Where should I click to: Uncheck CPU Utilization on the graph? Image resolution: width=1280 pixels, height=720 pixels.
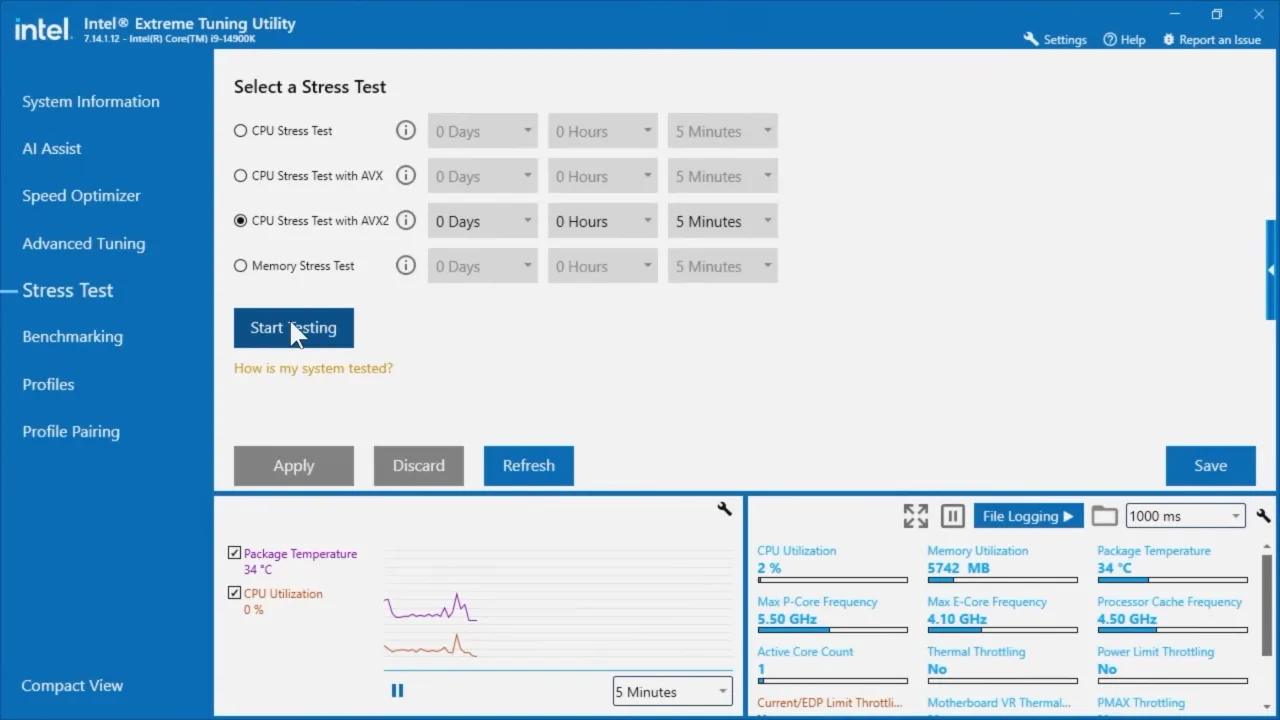(x=234, y=592)
